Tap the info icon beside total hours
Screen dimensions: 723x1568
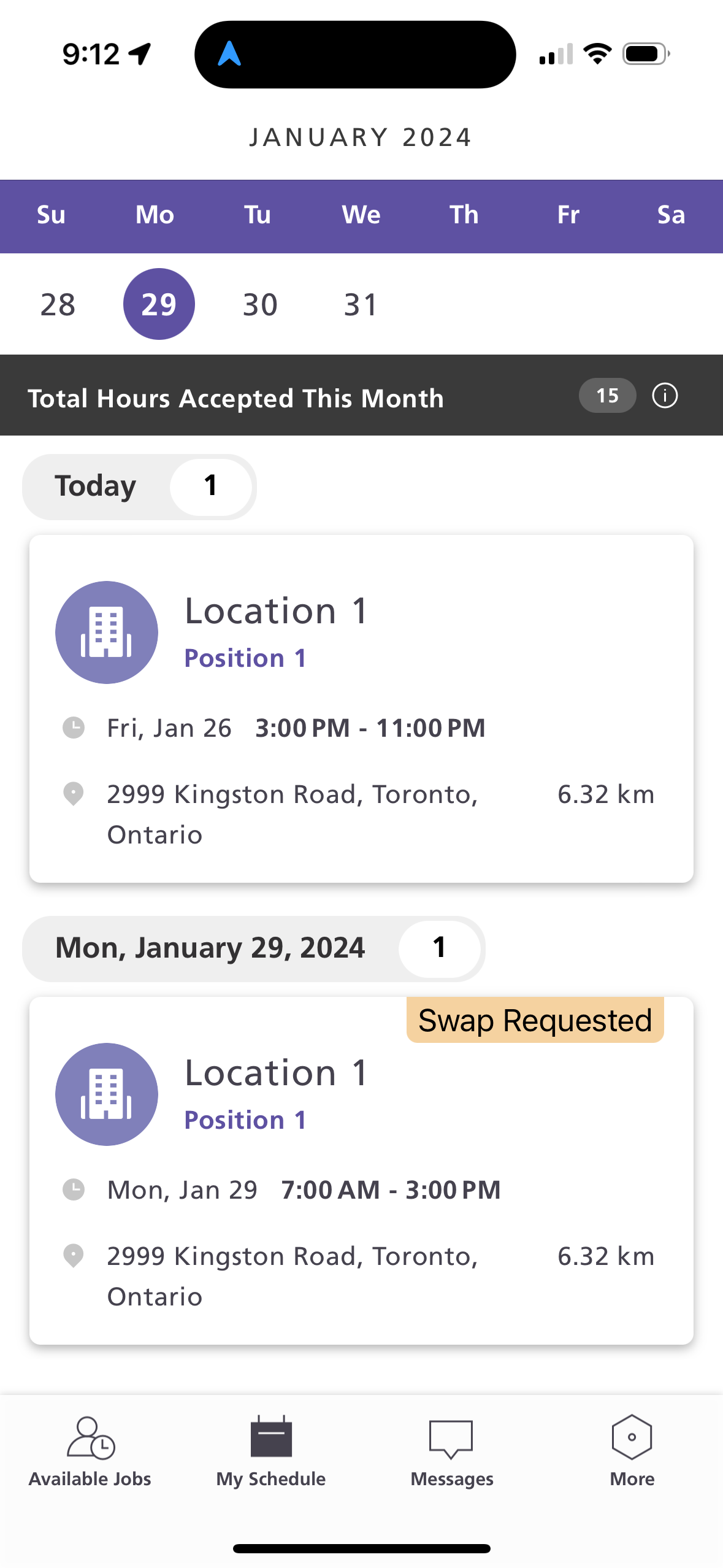665,396
